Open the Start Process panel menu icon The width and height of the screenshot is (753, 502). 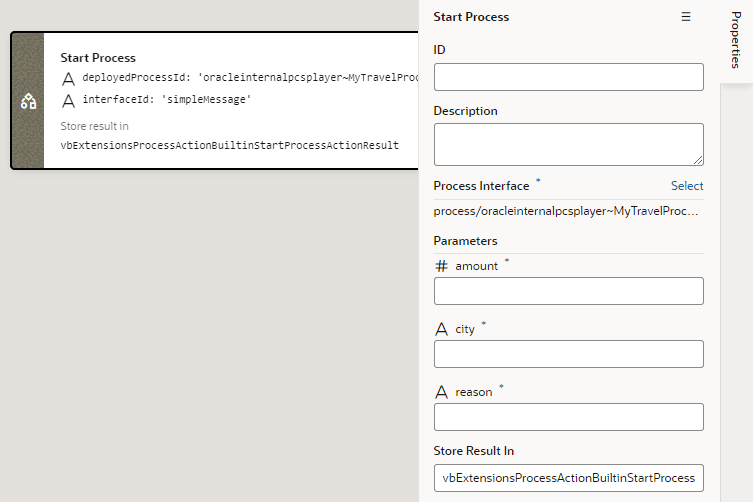[x=686, y=17]
